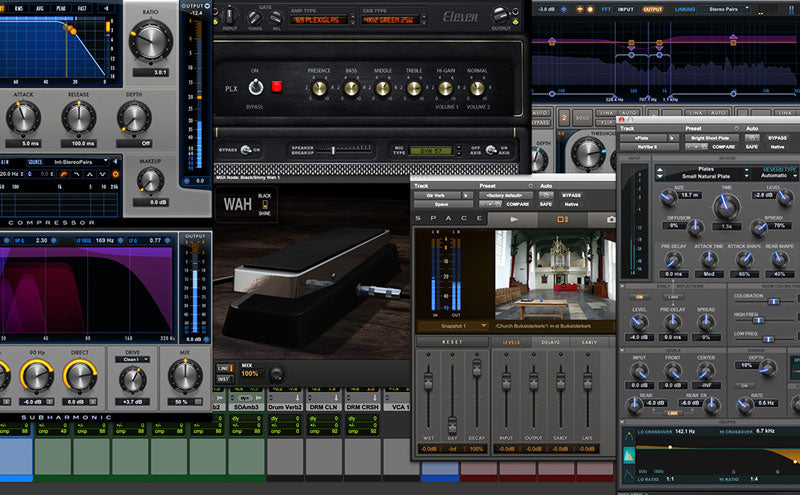Click the church impulse response picture
The width and height of the screenshot is (800, 495).
click(555, 275)
